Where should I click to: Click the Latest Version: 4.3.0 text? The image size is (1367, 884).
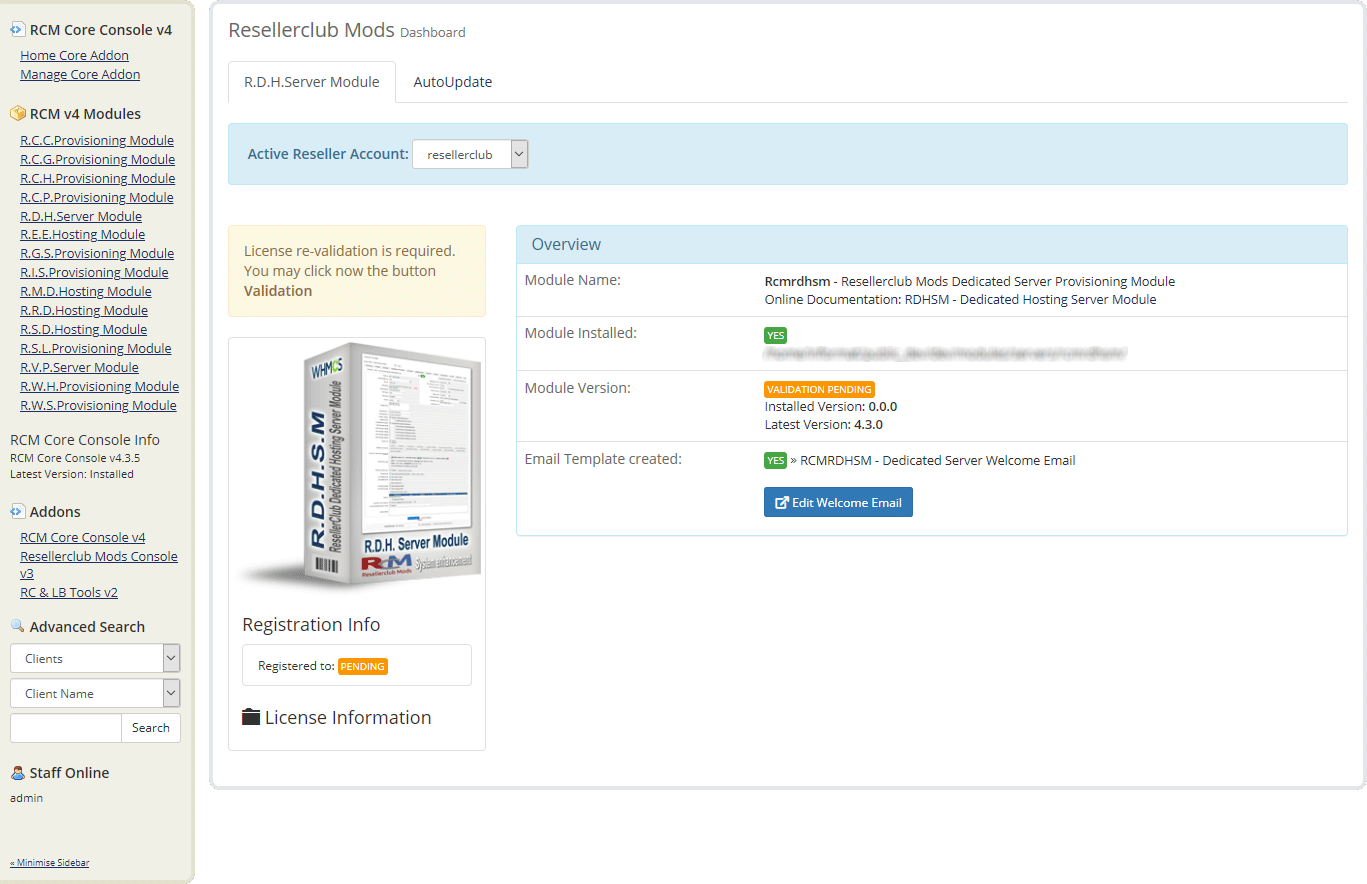click(x=824, y=425)
